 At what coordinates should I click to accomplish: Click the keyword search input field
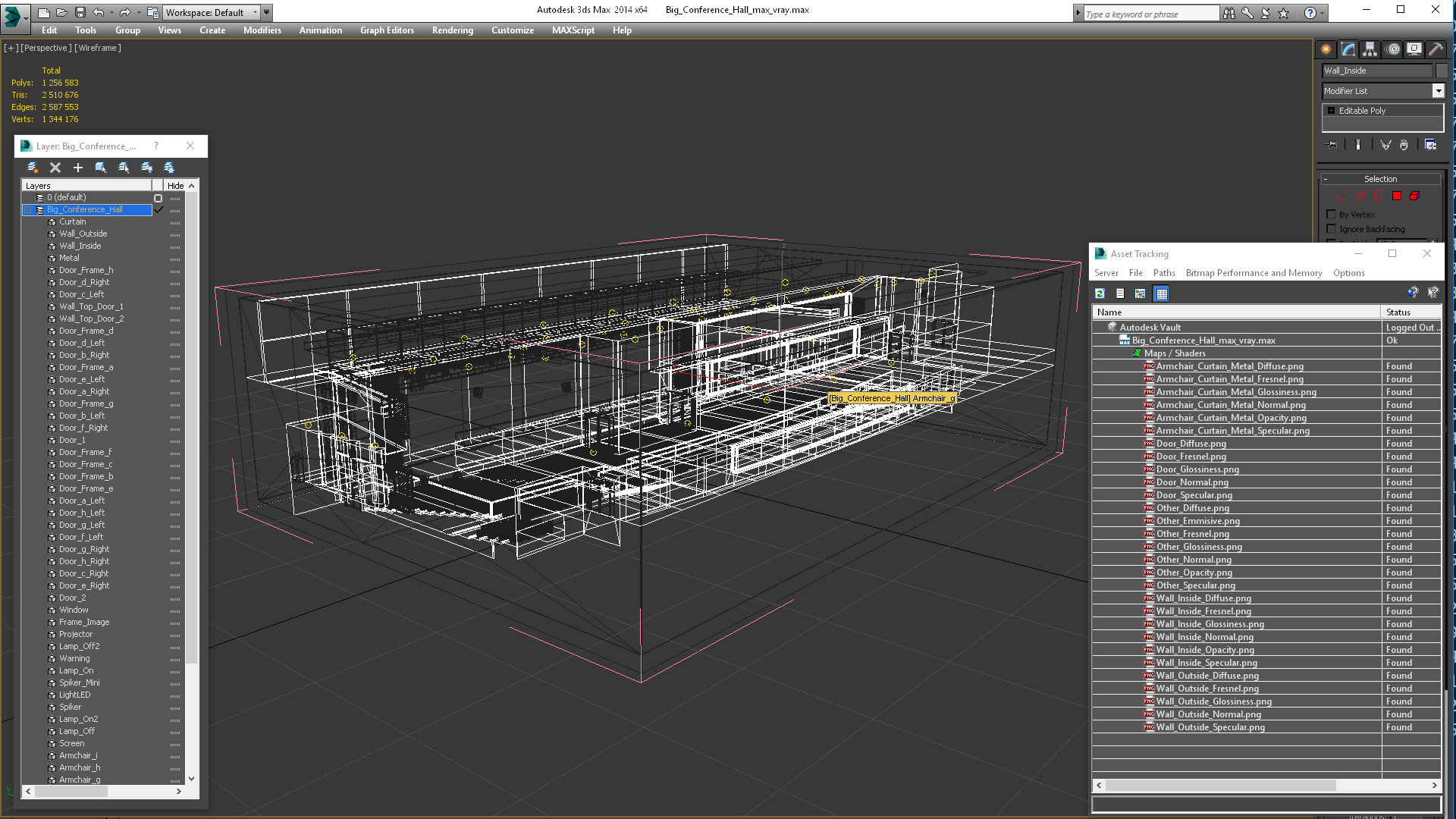tap(1151, 14)
